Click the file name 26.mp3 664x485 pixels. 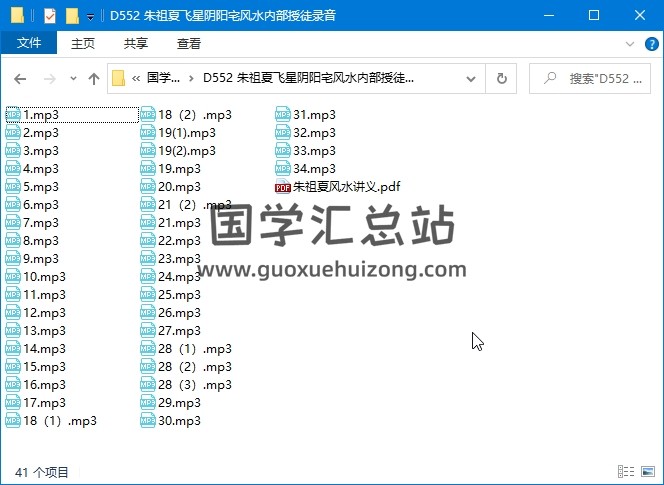(x=180, y=313)
